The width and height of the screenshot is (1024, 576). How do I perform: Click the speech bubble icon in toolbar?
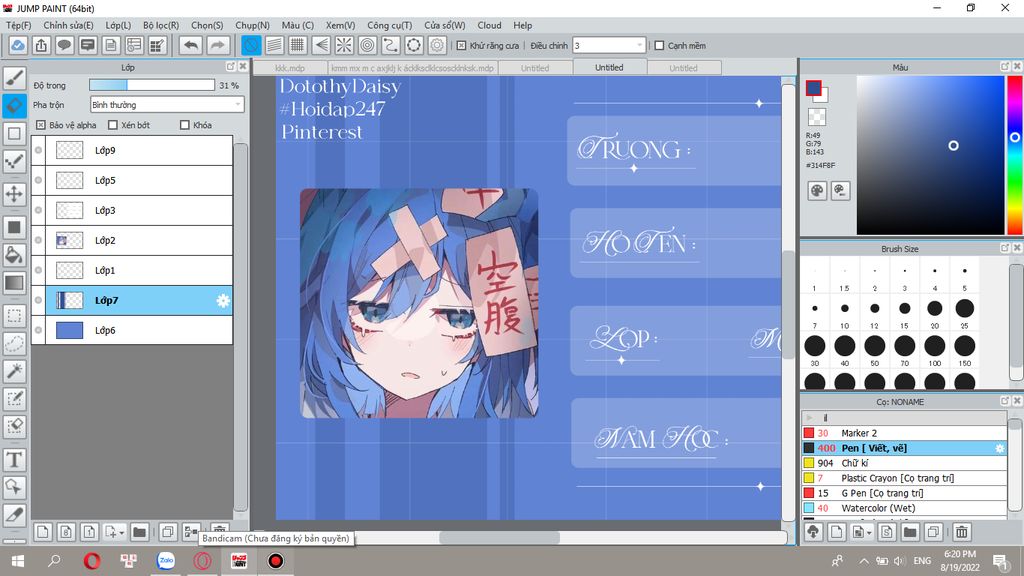tap(64, 45)
